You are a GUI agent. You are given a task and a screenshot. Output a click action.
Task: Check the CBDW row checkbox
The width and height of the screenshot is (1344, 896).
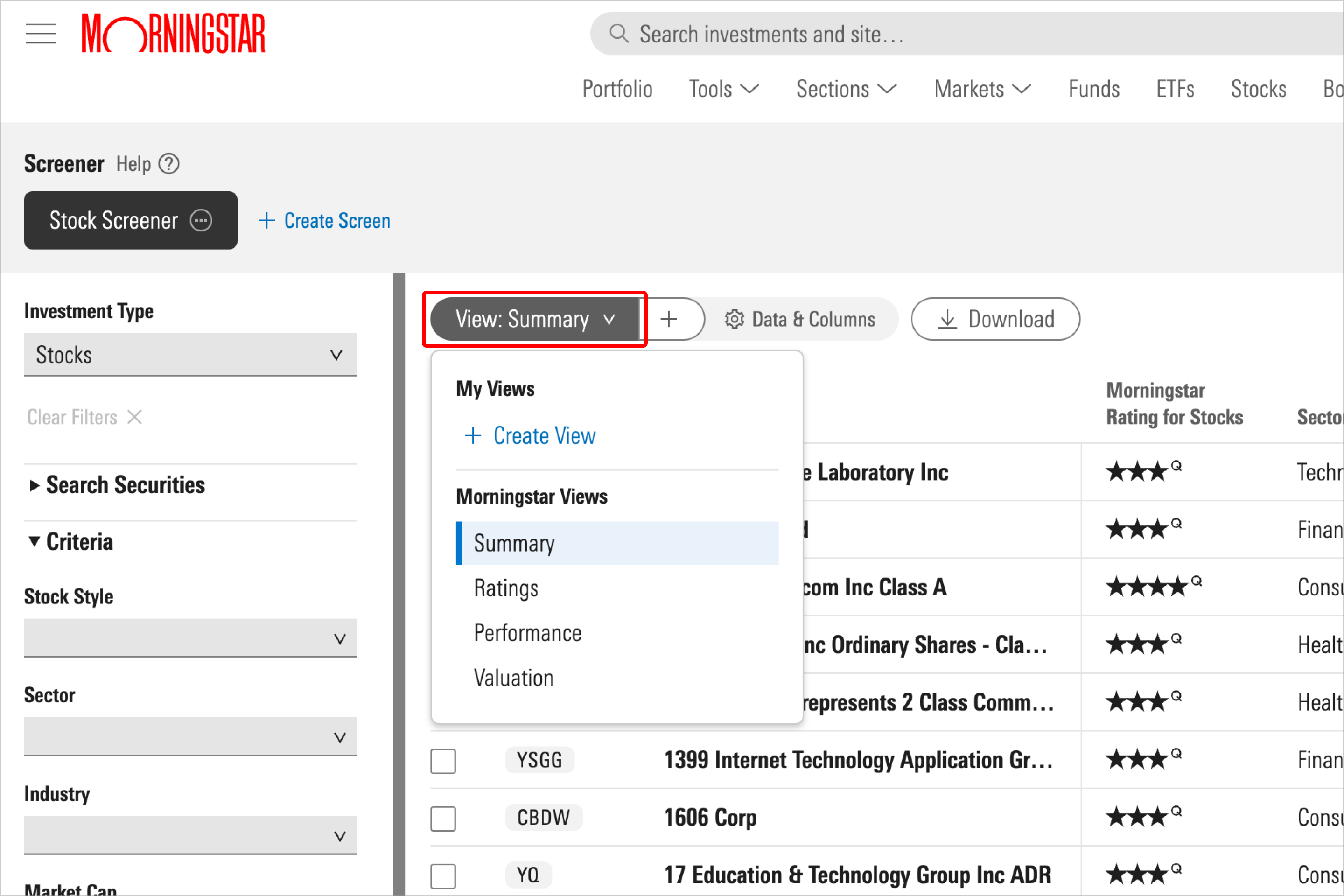(443, 818)
